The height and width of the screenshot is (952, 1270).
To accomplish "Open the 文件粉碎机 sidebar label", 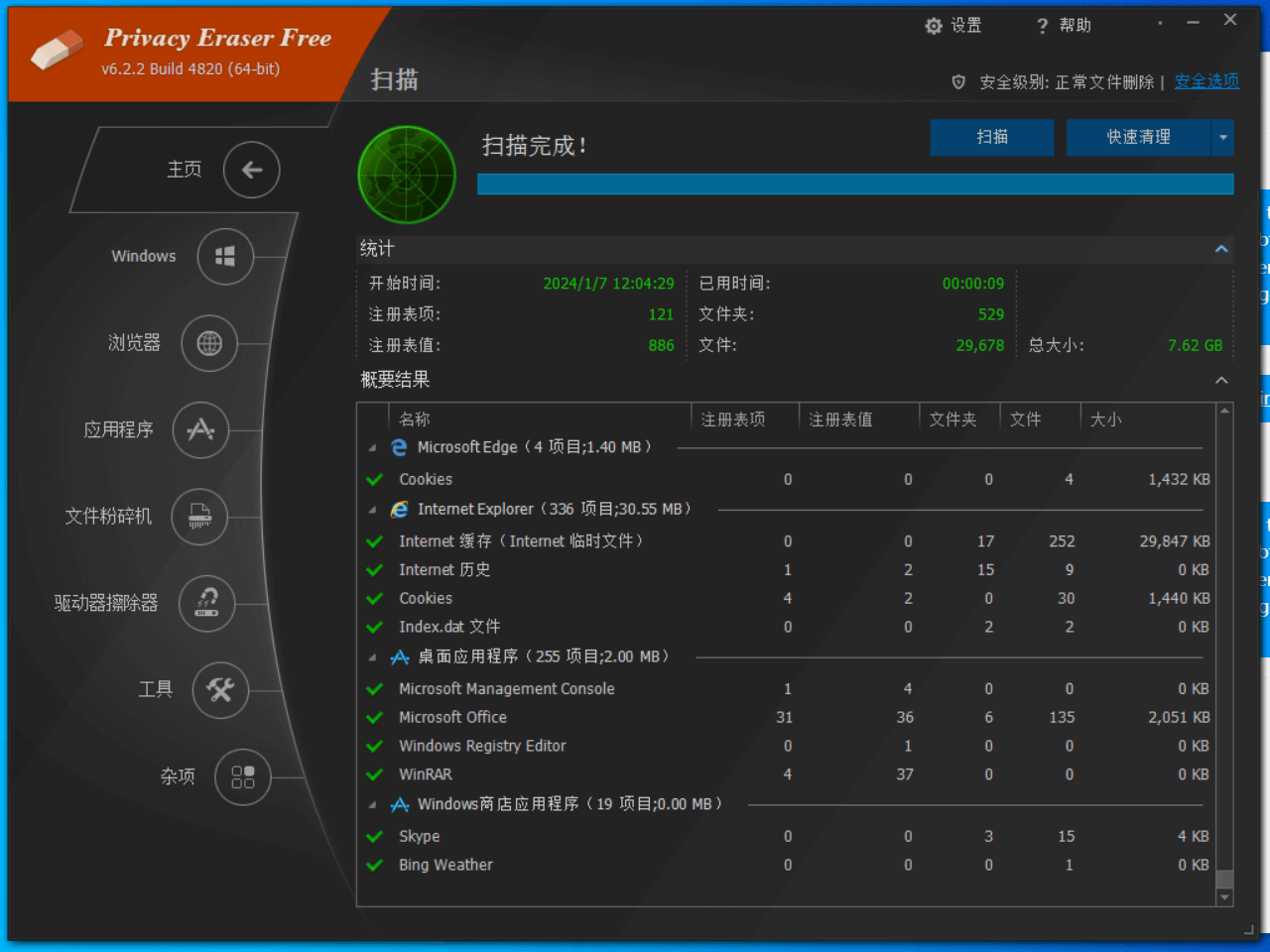I will [x=108, y=516].
